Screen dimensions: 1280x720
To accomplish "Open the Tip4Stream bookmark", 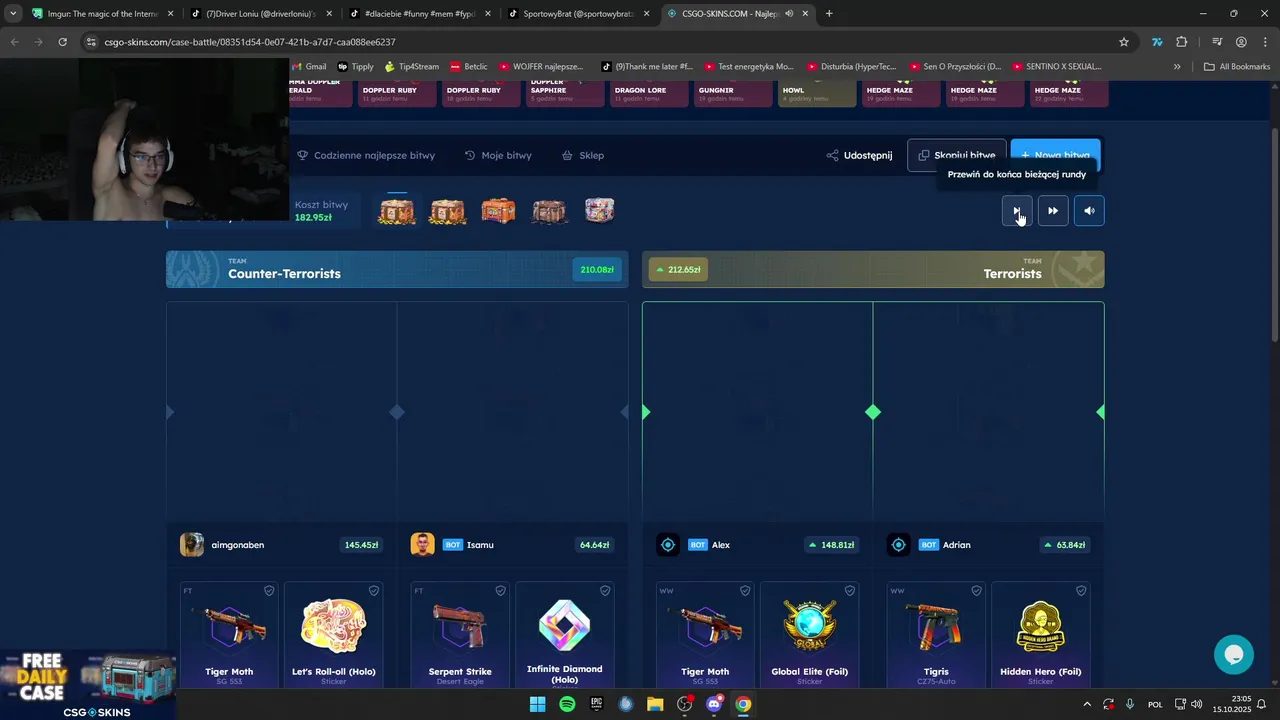I will point(411,67).
